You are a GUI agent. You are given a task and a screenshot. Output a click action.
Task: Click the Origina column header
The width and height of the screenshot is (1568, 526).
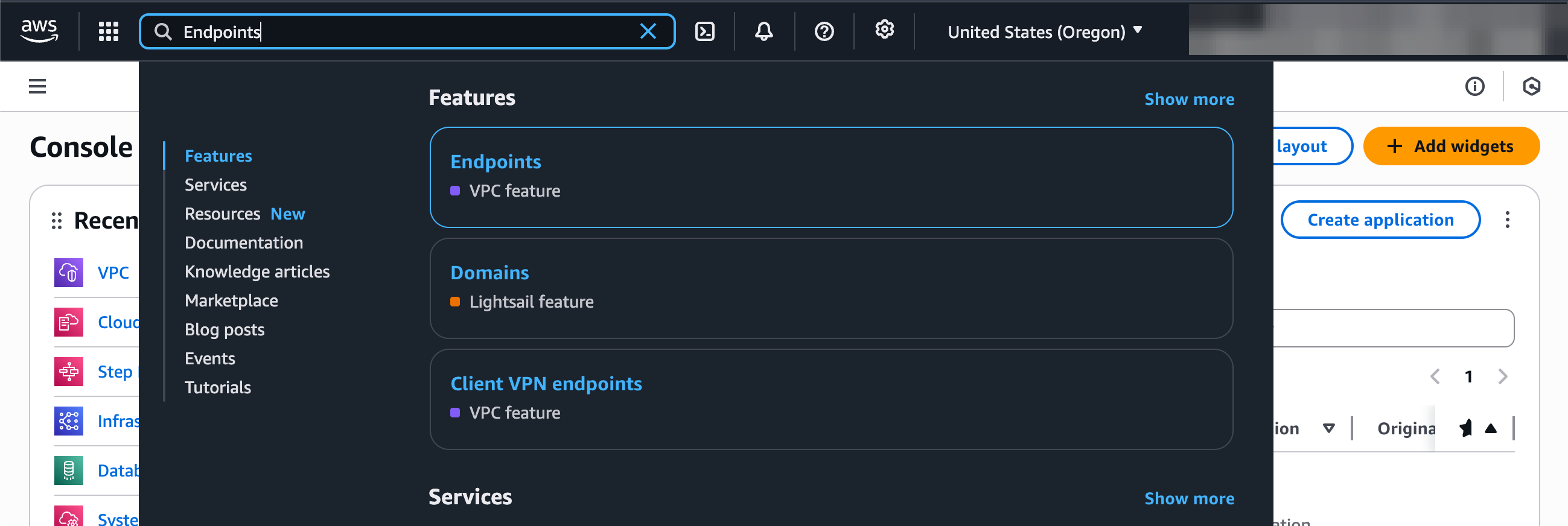pos(1406,429)
